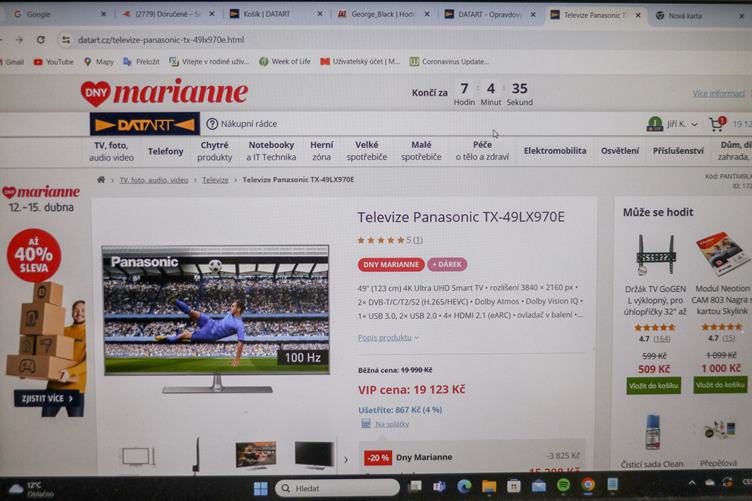Open Péče o tělo a zdraví menu
Viewport: 752px width, 501px height.
coord(482,151)
